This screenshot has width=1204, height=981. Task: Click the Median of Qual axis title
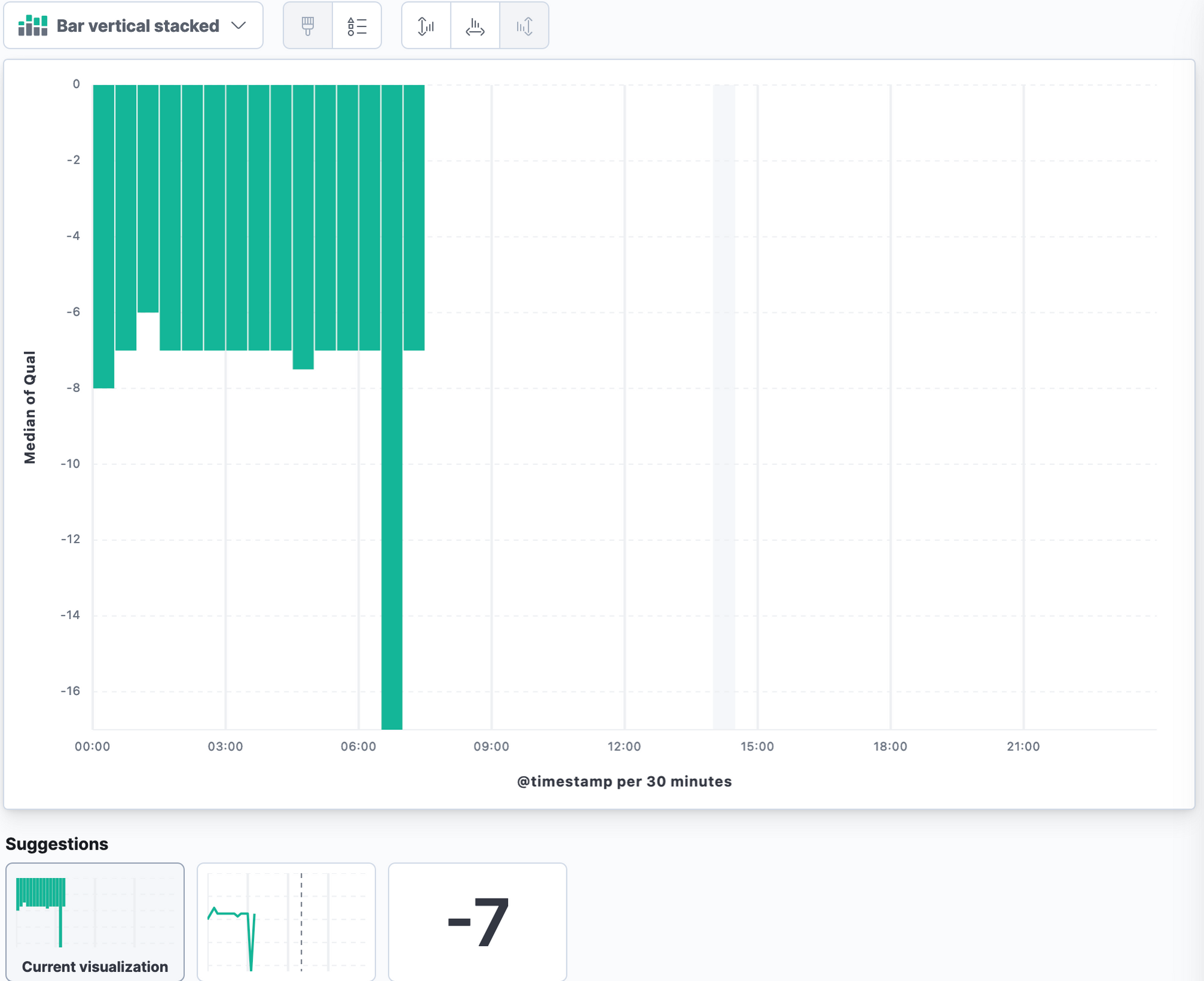tap(29, 407)
